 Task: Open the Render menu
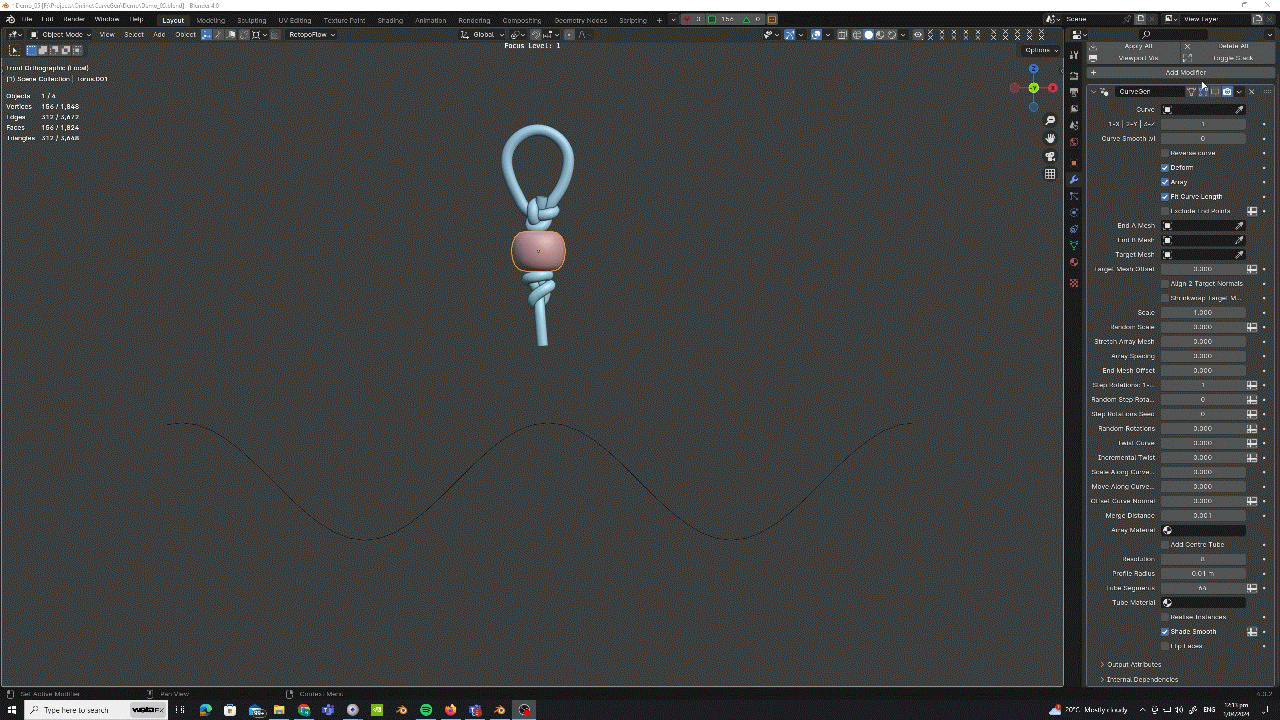74,19
